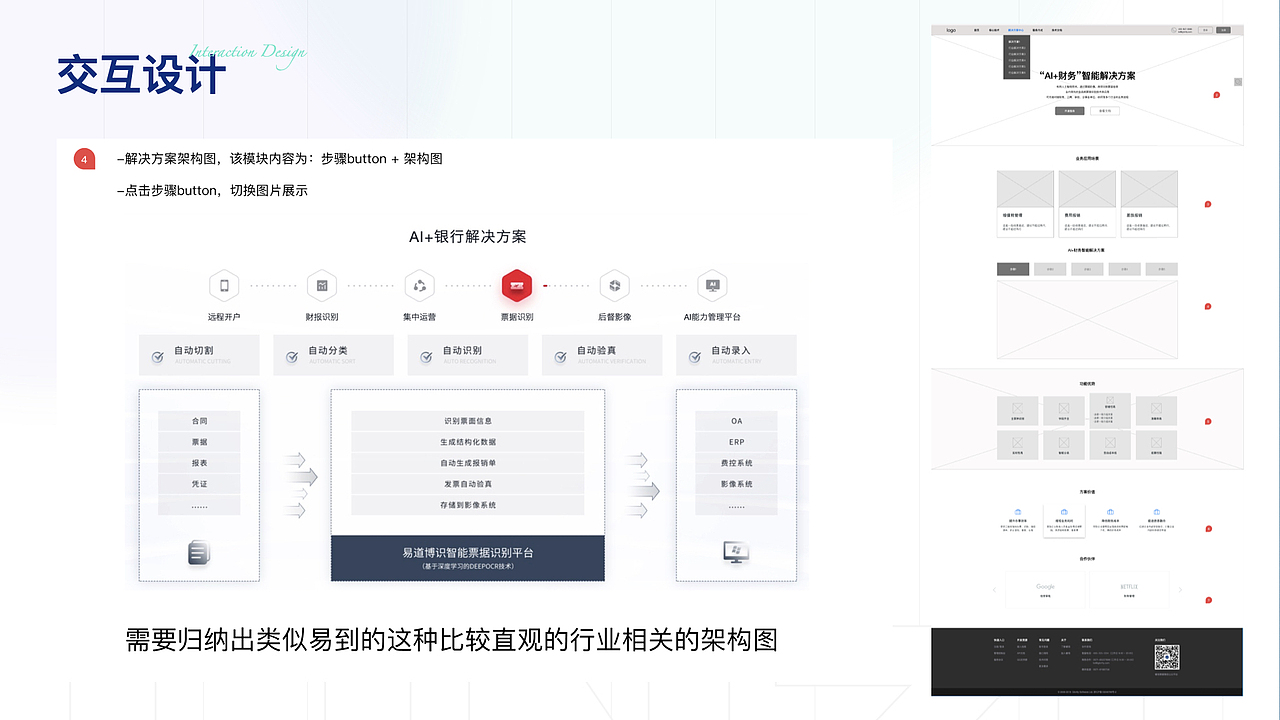This screenshot has height=720, width=1280.
Task: Open the AI能力管理平台 step icon
Action: (712, 285)
